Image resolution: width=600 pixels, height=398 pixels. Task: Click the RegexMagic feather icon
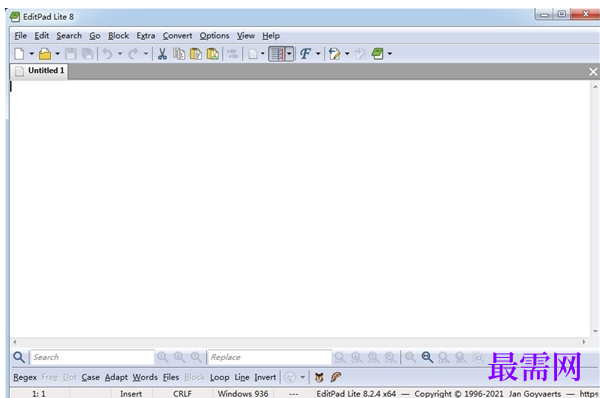click(336, 377)
